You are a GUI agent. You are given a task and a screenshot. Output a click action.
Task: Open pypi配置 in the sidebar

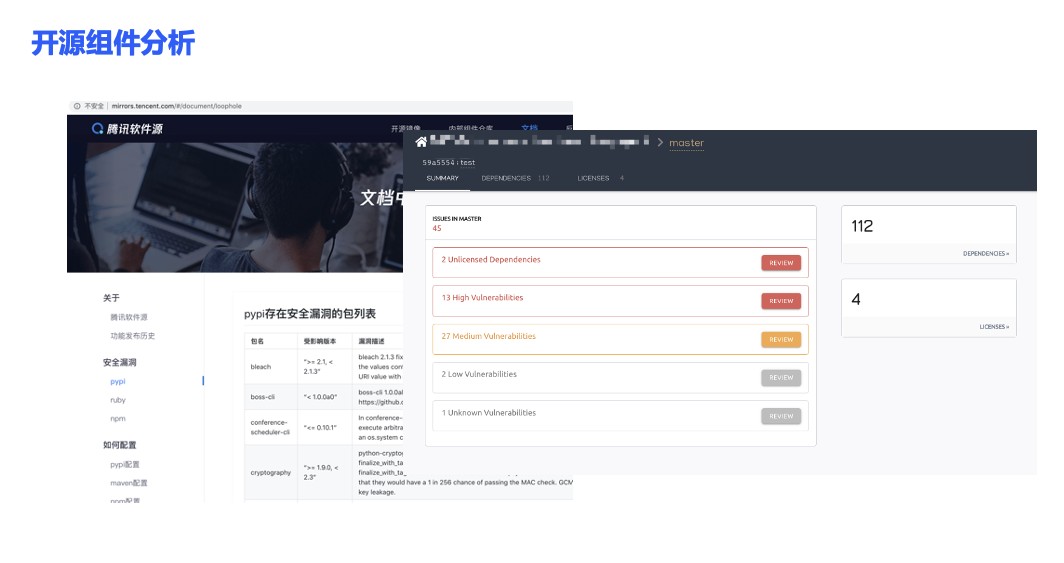point(125,465)
